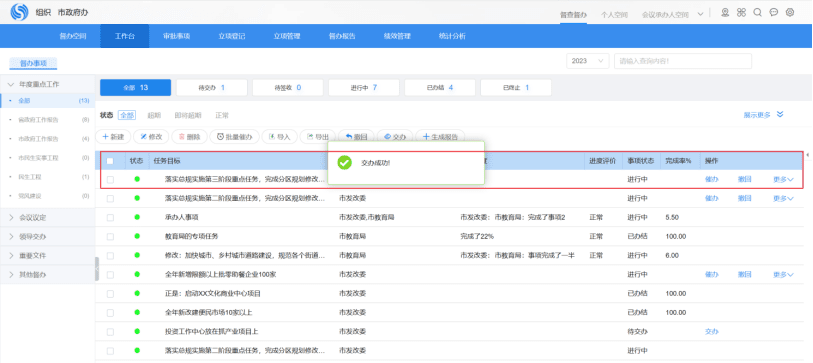The image size is (813, 363).
Task: Click the red 删除 delete toolbar button
Action: coord(189,137)
